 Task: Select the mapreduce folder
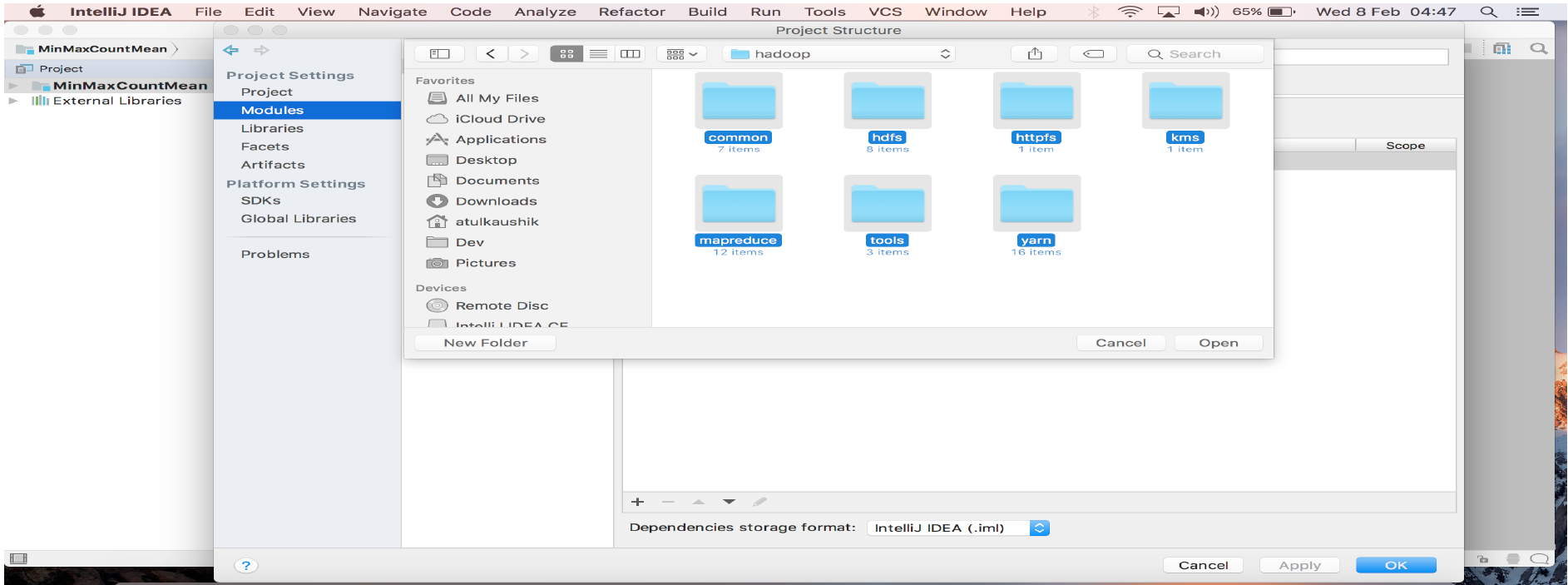739,216
